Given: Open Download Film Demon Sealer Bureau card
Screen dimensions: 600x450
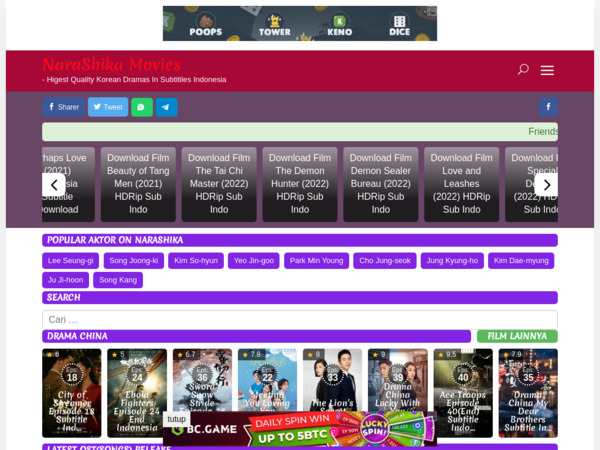Looking at the screenshot, I should [381, 184].
